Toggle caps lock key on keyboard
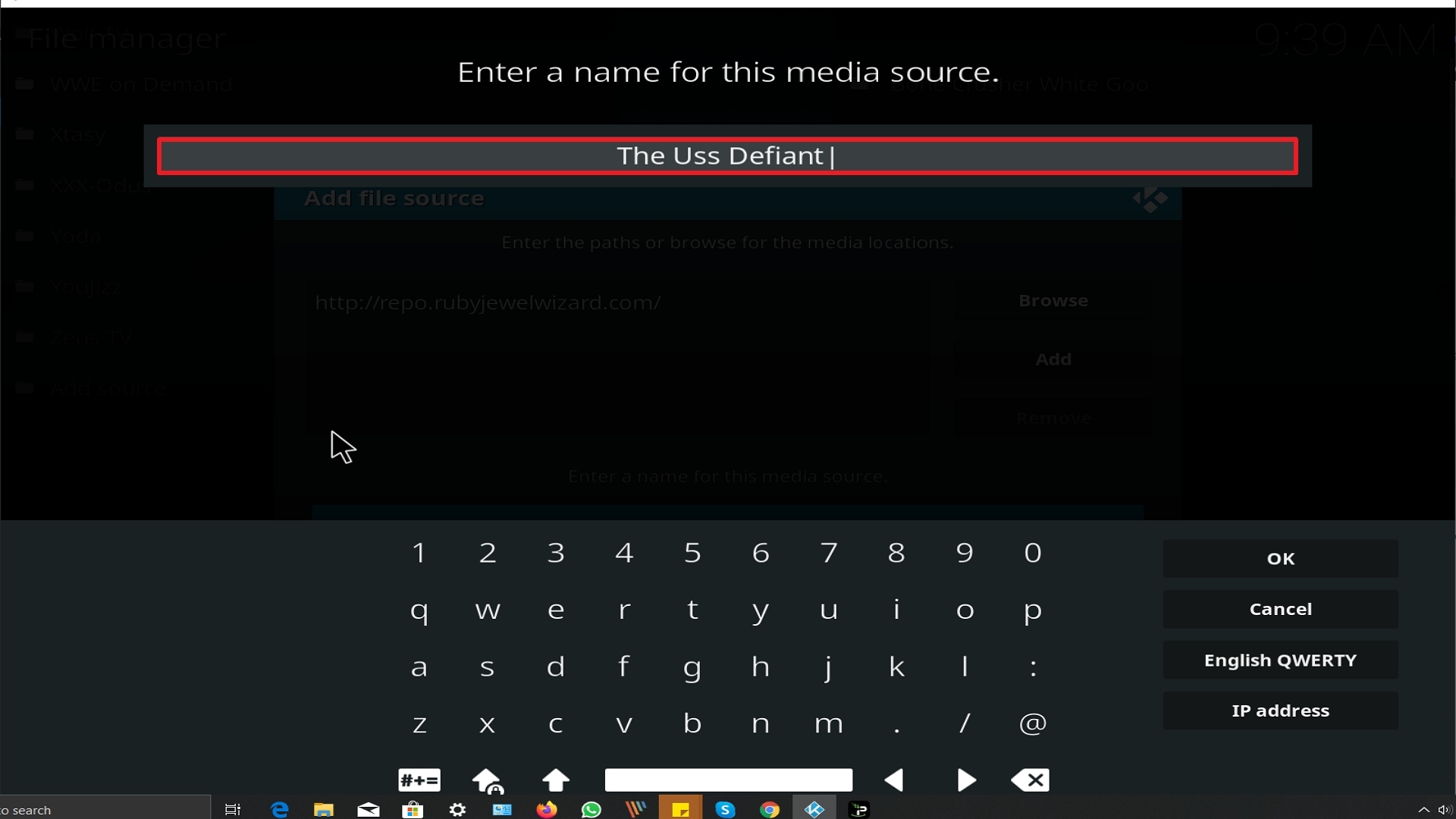Image resolution: width=1456 pixels, height=819 pixels. [488, 780]
